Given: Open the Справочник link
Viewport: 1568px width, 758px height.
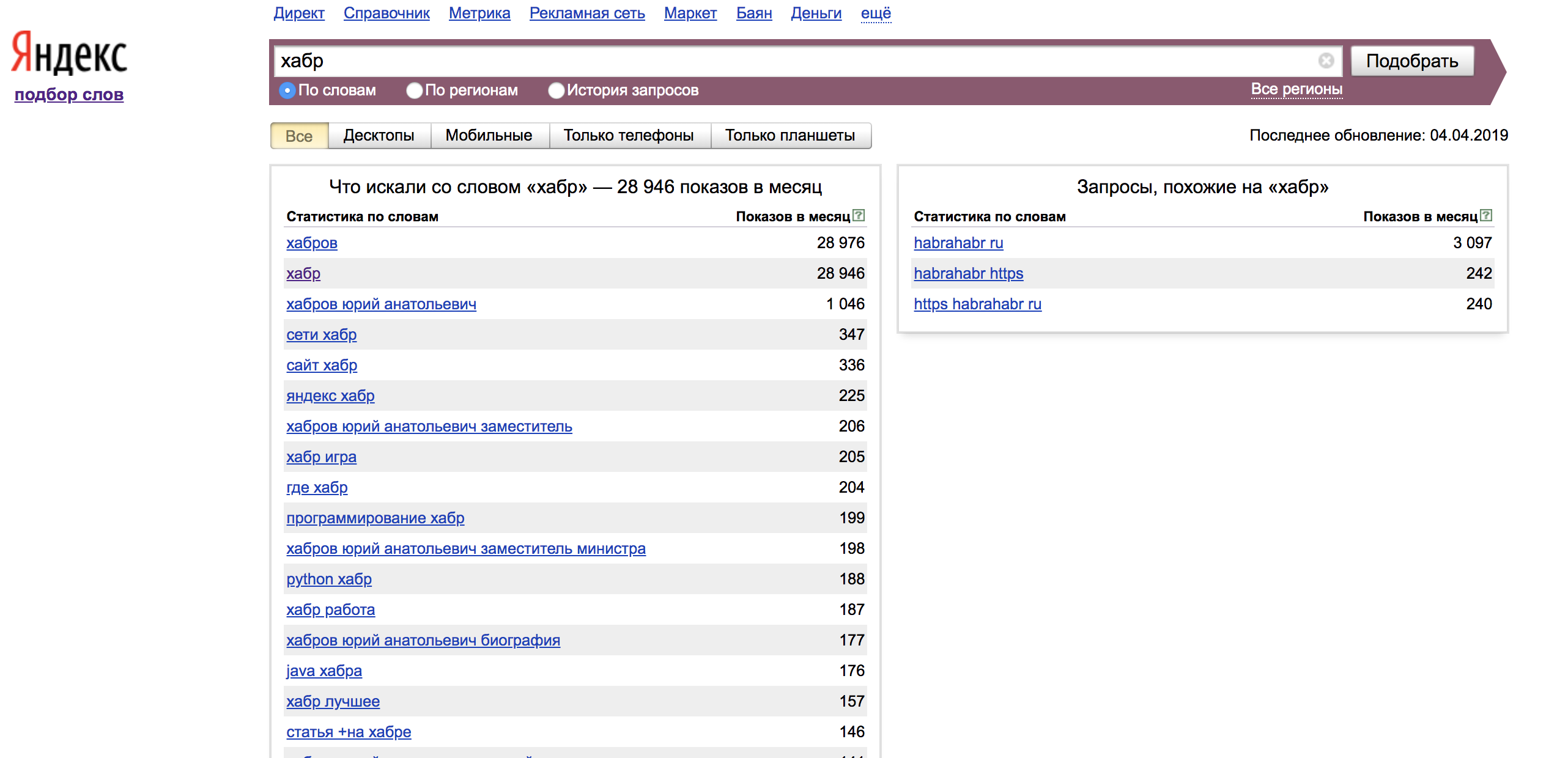Looking at the screenshot, I should coord(386,13).
